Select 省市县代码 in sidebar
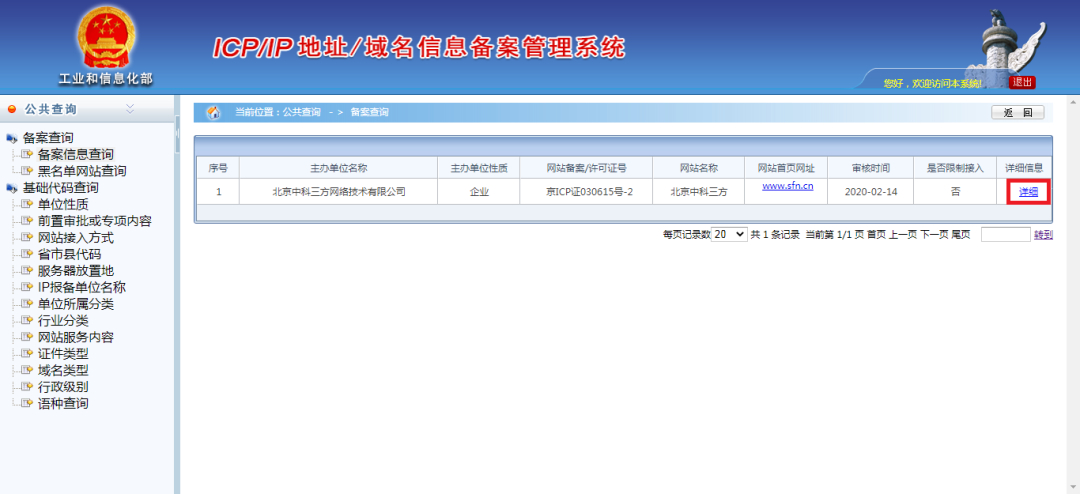Viewport: 1080px width, 494px height. tap(70, 254)
